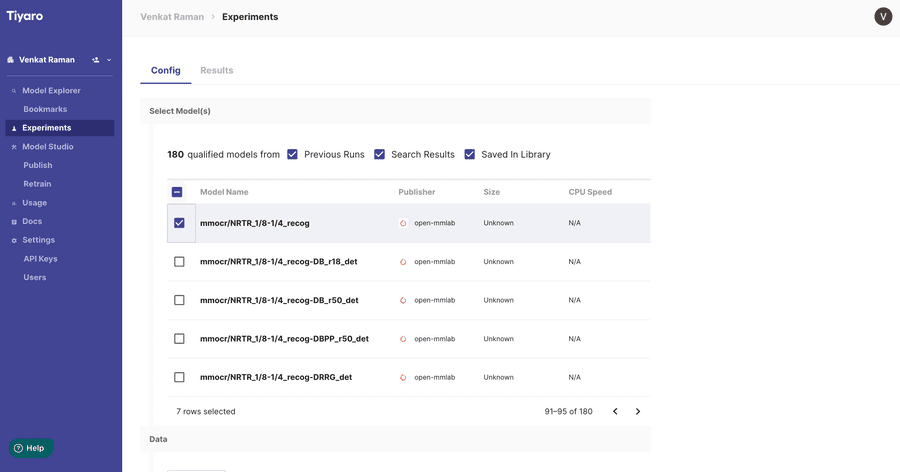Click model name mmocr/NRTR_1/8-1/4_recog-DB_r18_det
The height and width of the screenshot is (472, 900).
[278, 262]
